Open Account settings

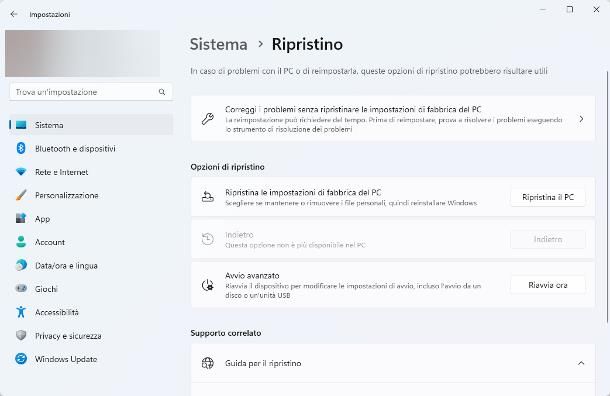91,242
